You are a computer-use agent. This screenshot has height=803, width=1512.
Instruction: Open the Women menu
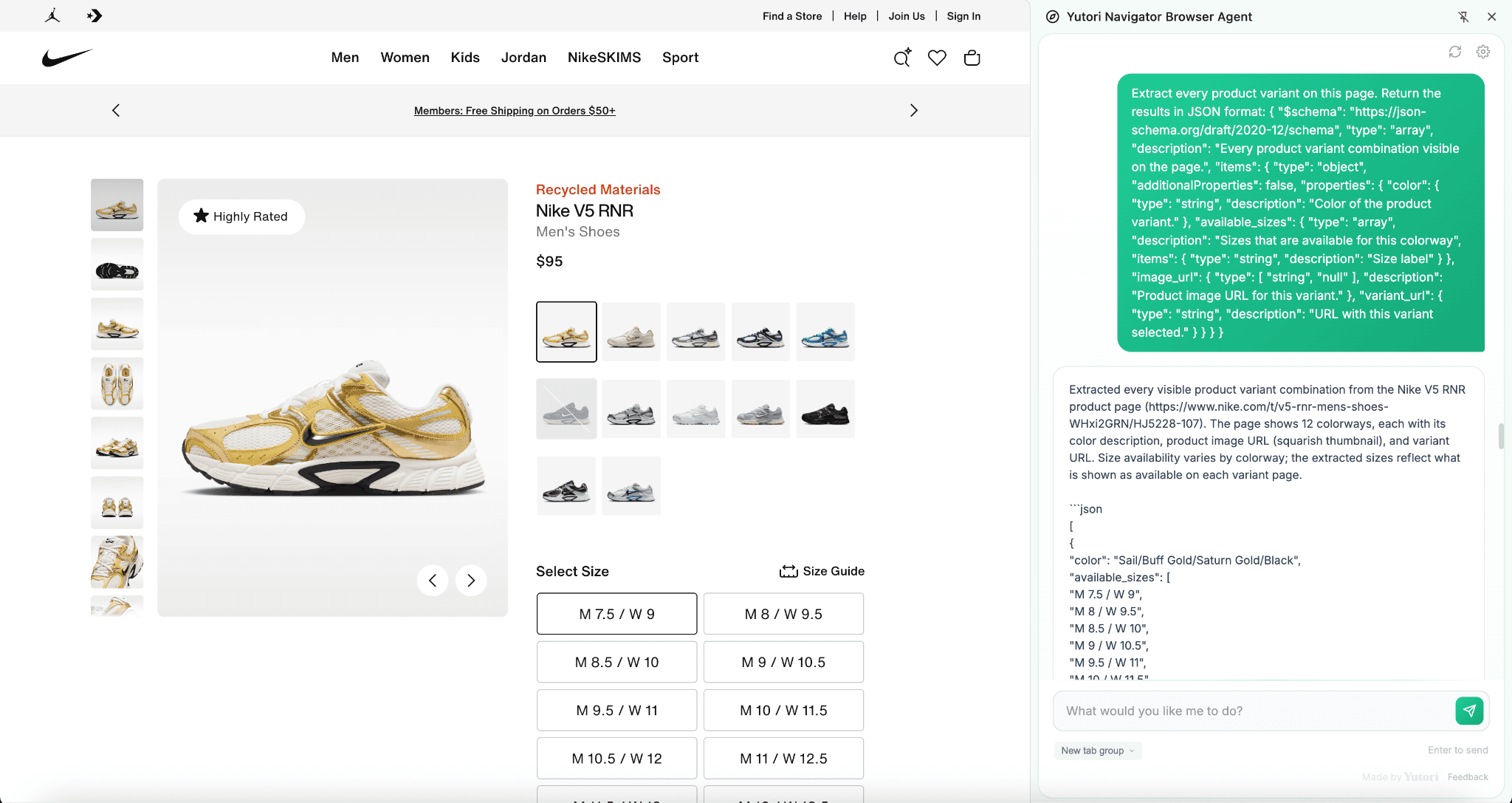(x=405, y=58)
